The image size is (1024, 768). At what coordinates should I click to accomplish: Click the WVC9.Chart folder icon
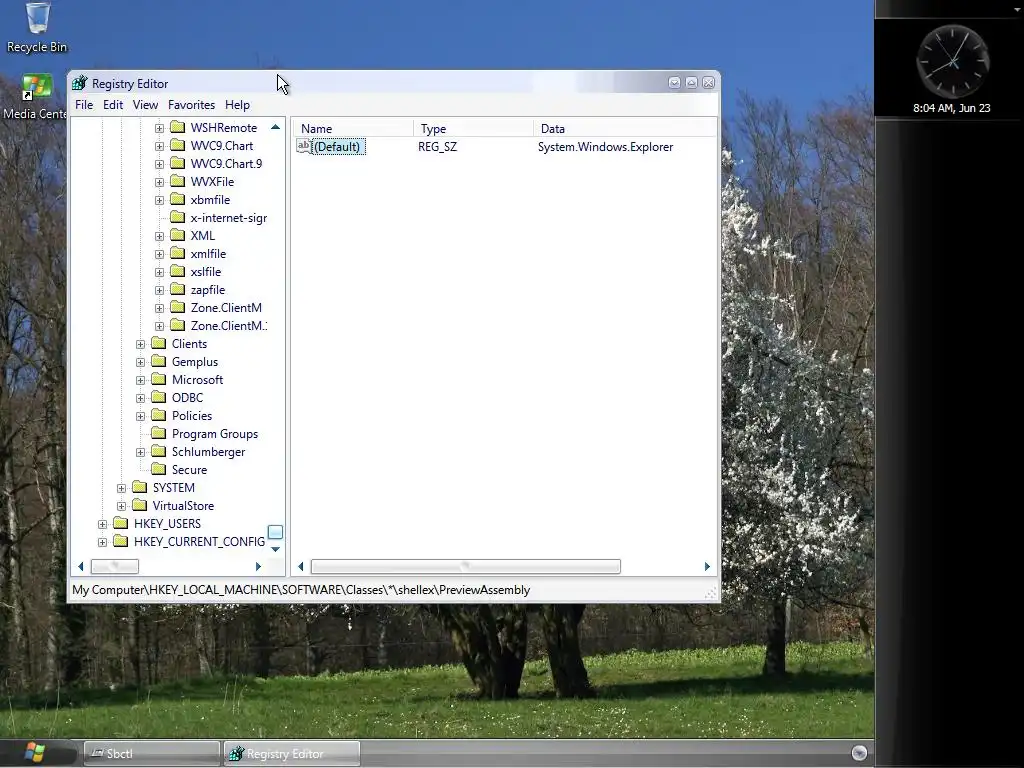tap(178, 146)
